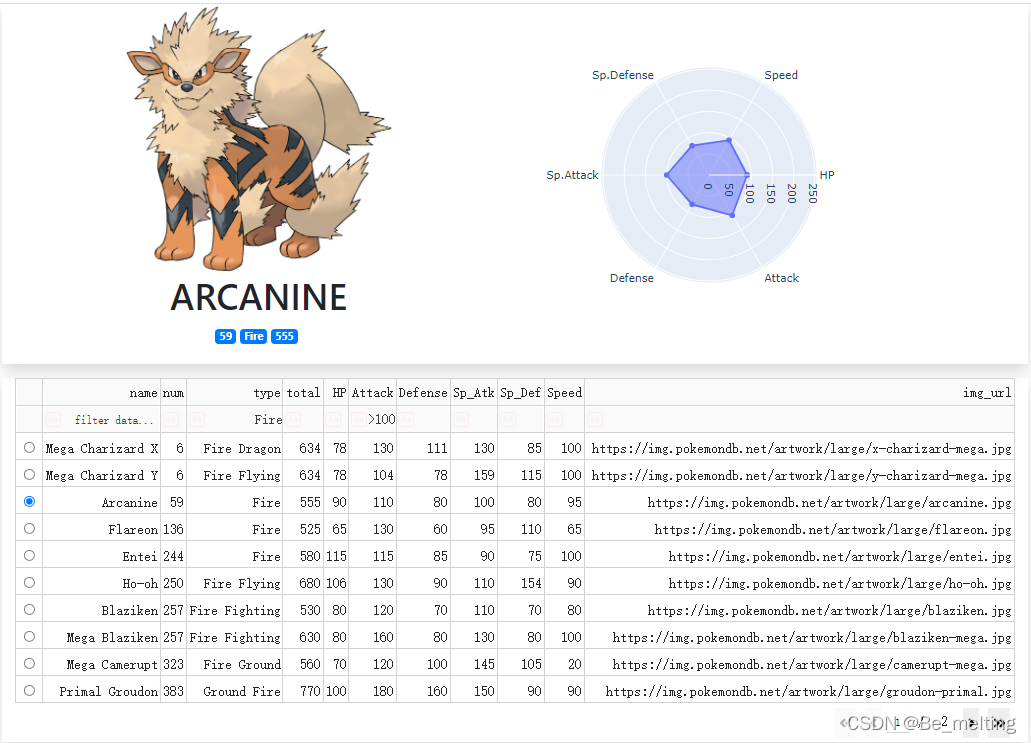Select the Blaziken 530 total row radio button
The width and height of the screenshot is (1031, 743).
[29, 610]
